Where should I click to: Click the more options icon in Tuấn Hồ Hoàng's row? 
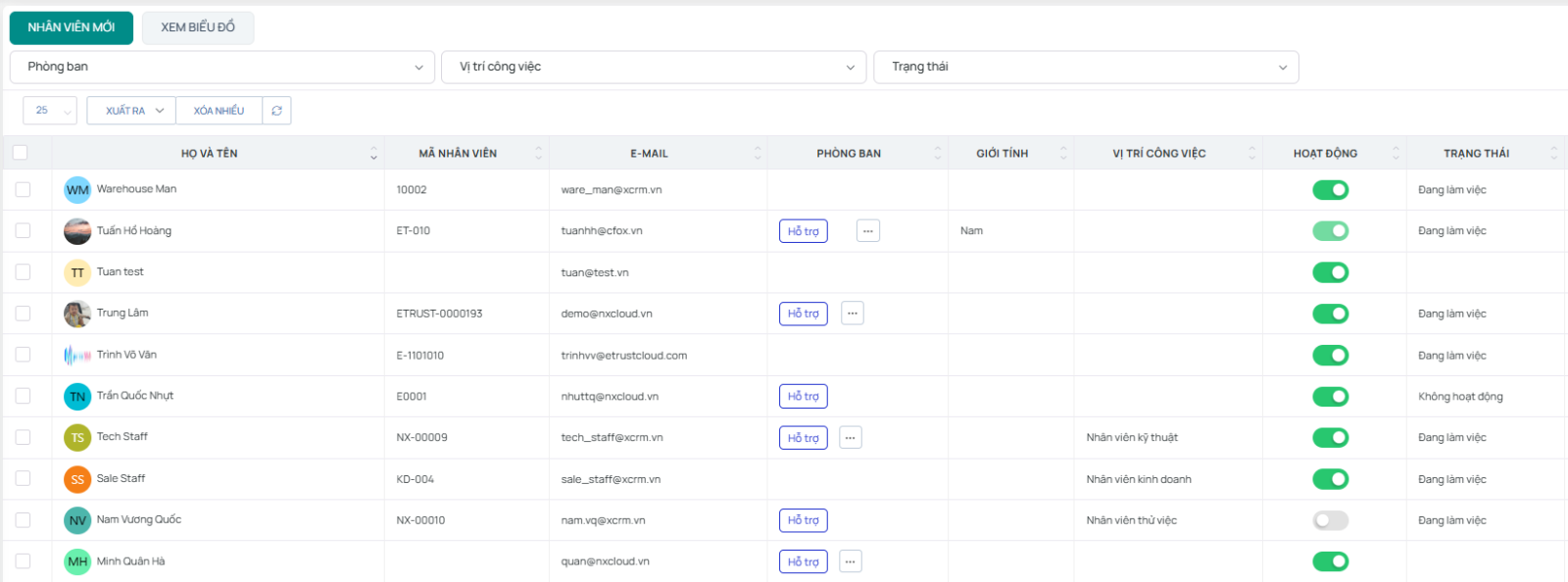(x=867, y=231)
